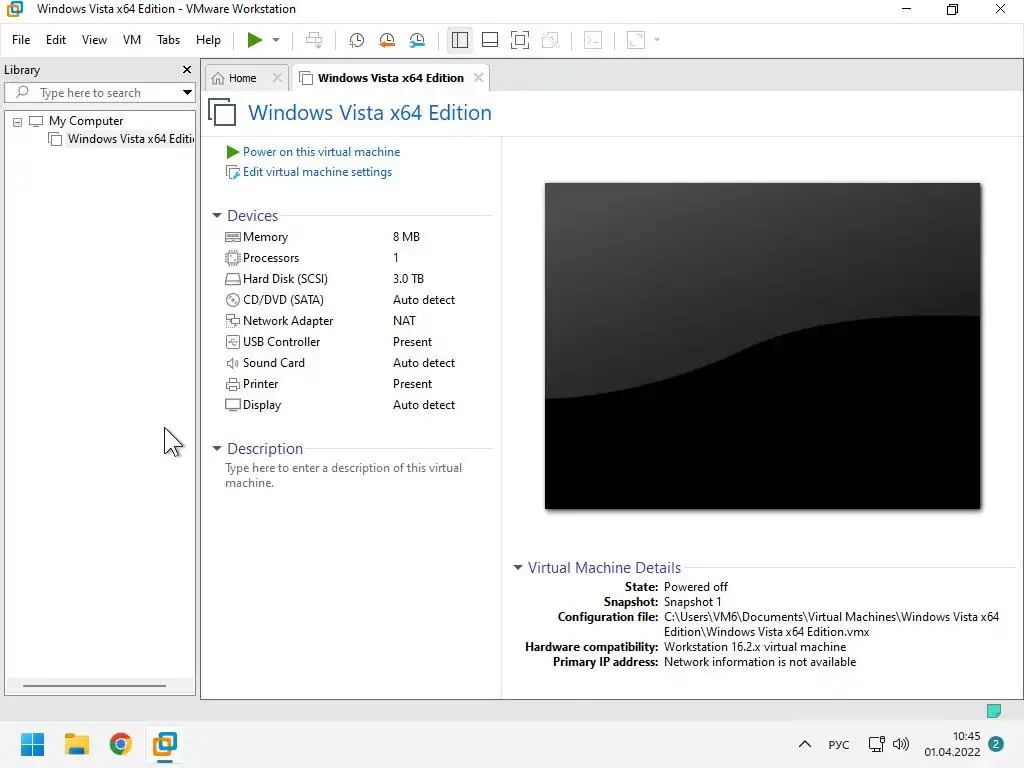
Task: Open the clock and date 10:45
Action: click(952, 744)
